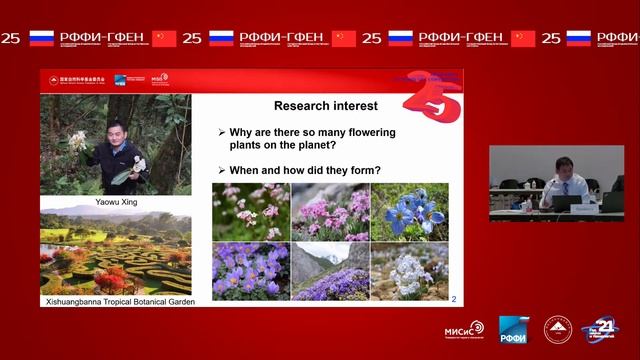Select the close-up purple flowers photo
The image size is (640, 360).
251,271
